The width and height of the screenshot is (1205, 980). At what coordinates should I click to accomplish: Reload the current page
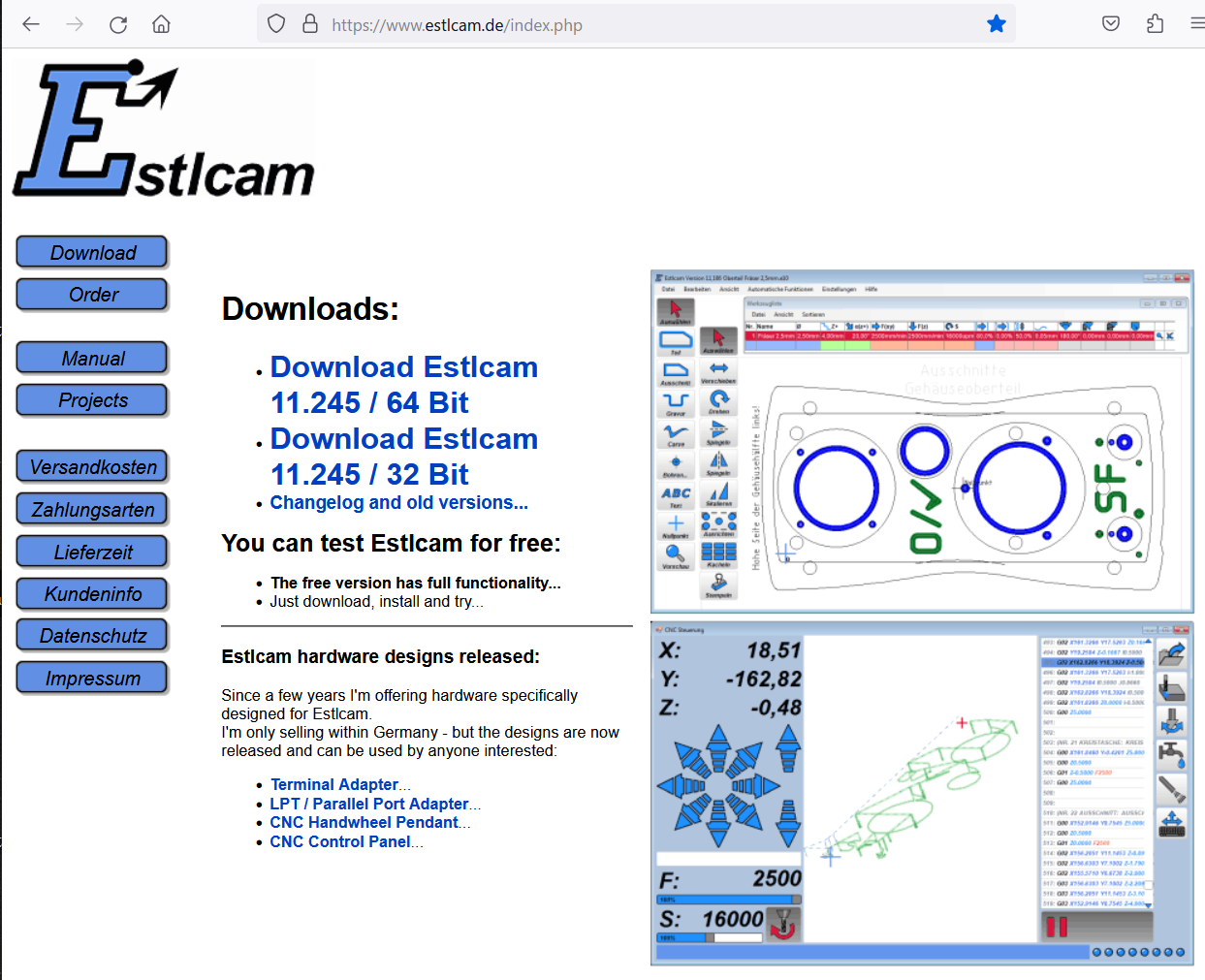118,24
